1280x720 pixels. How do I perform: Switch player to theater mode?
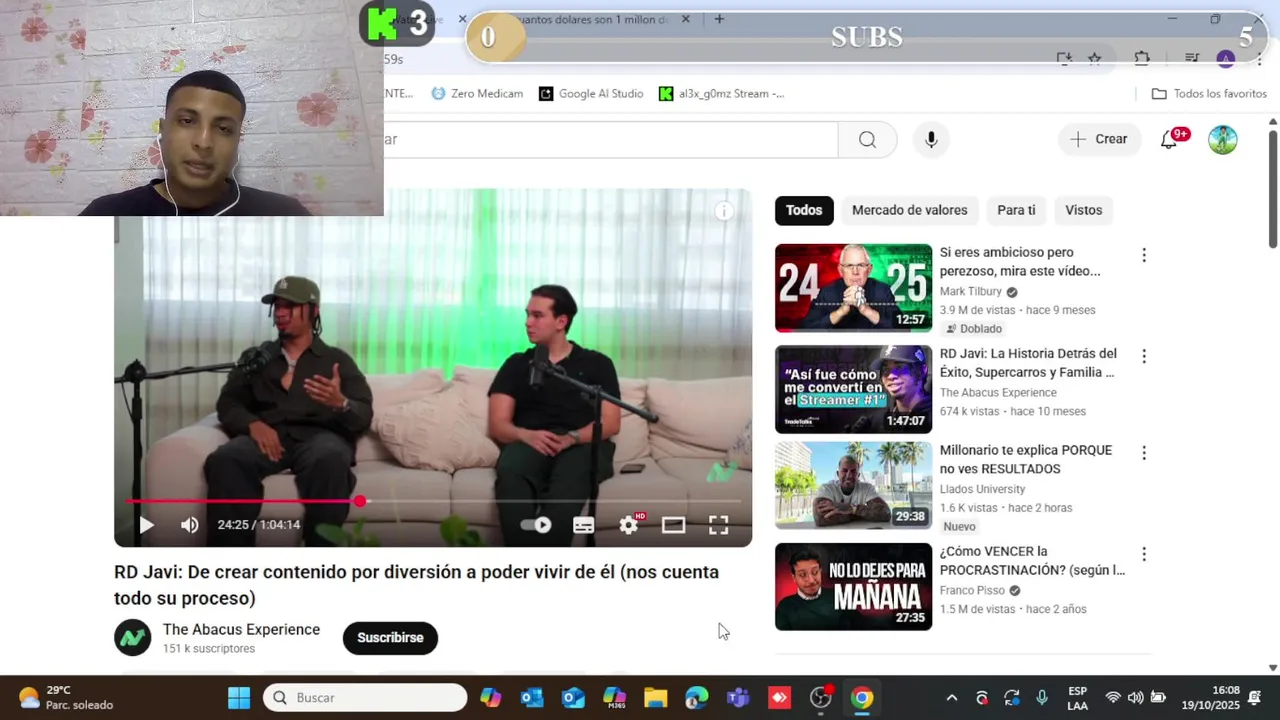[x=673, y=525]
